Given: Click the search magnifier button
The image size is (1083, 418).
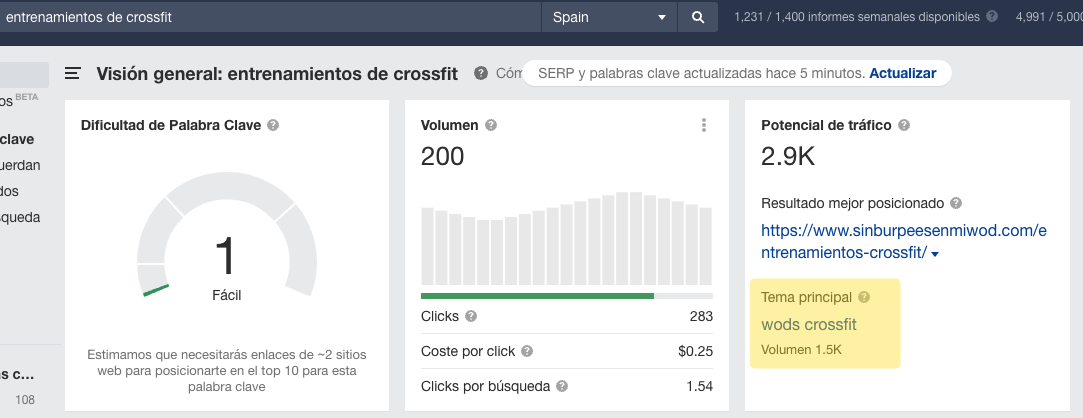Looking at the screenshot, I should tap(697, 17).
